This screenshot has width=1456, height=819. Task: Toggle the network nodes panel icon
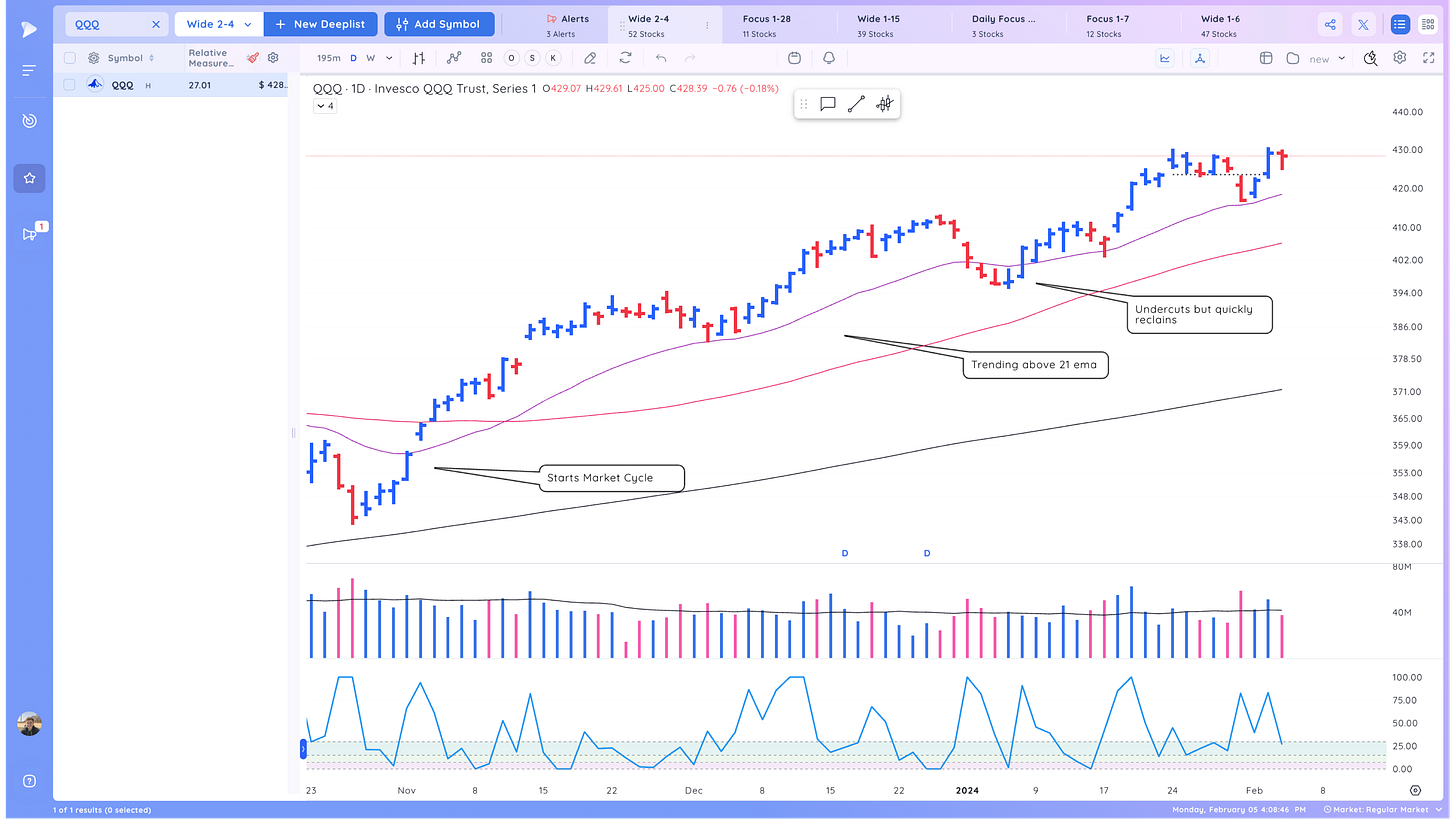coord(1200,58)
